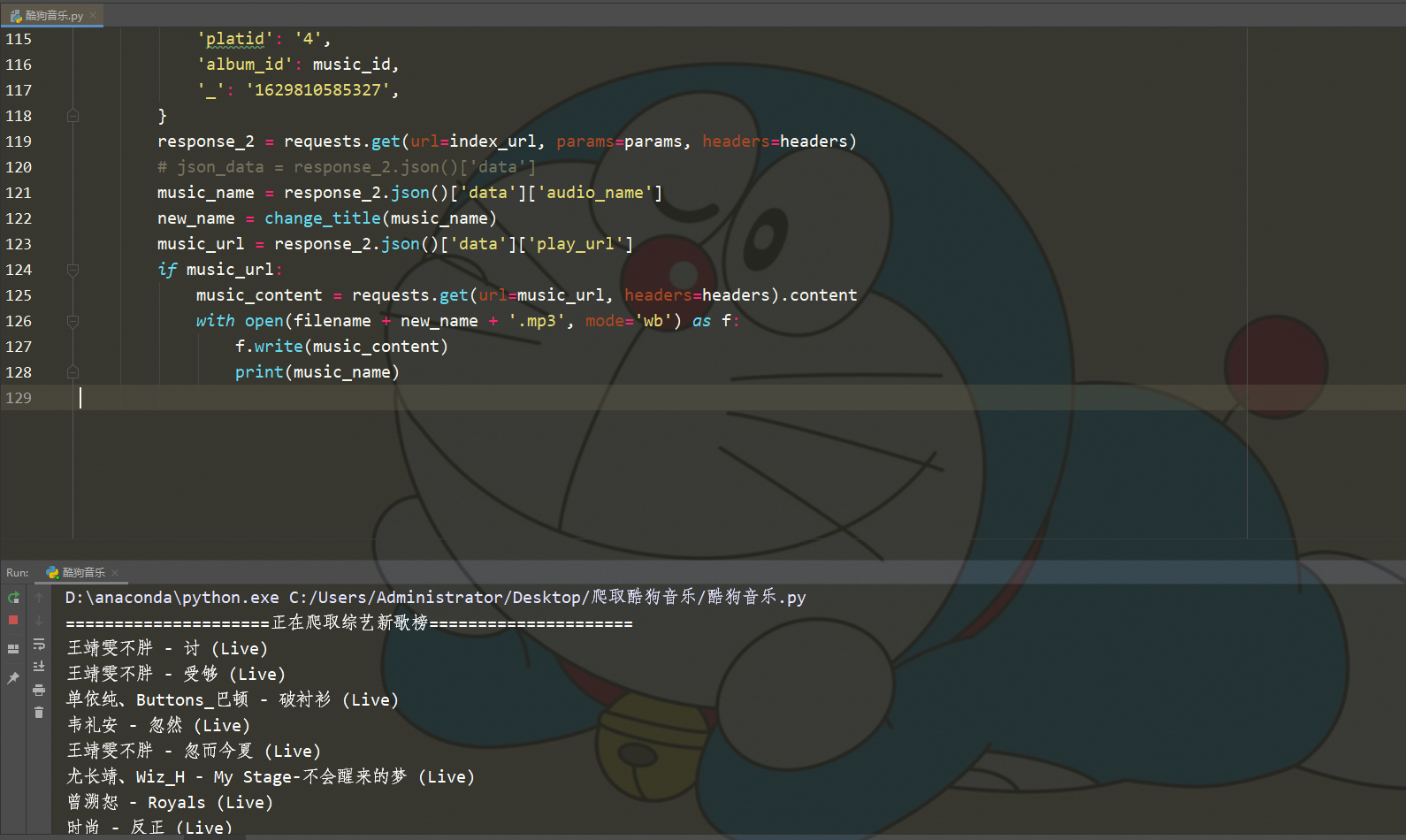
Task: Click output line containing 'My Stage-不会醒来的梦'
Action: tap(271, 777)
